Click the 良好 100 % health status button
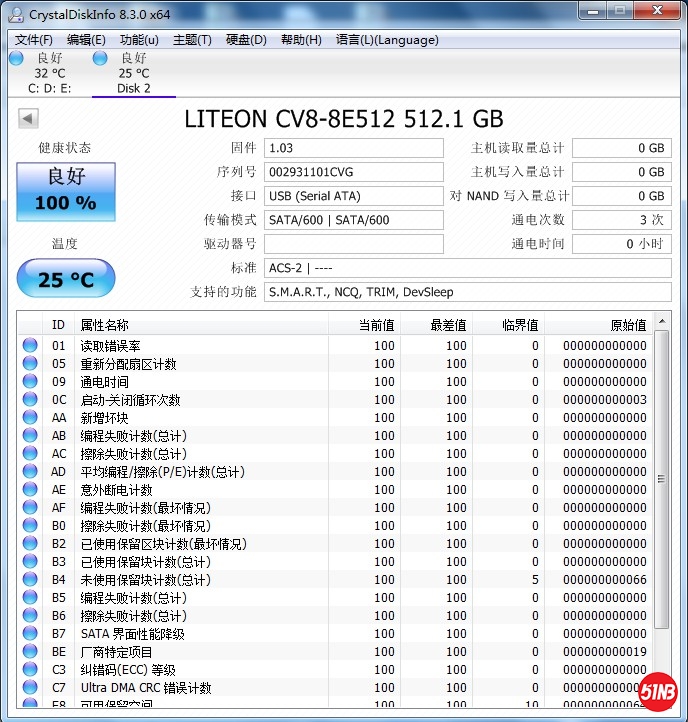This screenshot has width=688, height=722. 66,190
